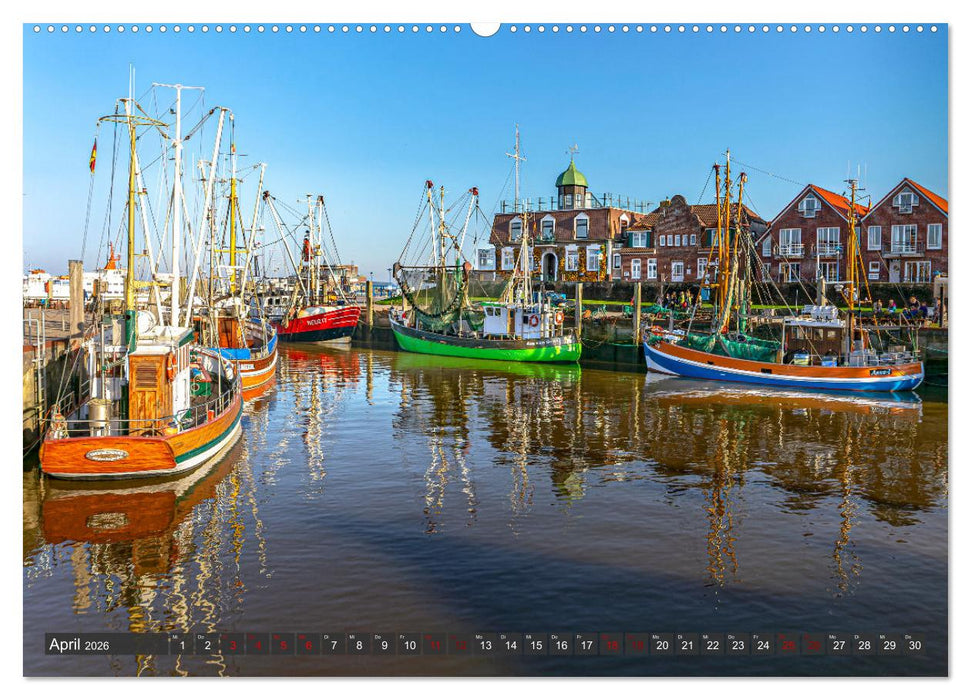Mark the red date 5 in the calendar

tap(284, 646)
